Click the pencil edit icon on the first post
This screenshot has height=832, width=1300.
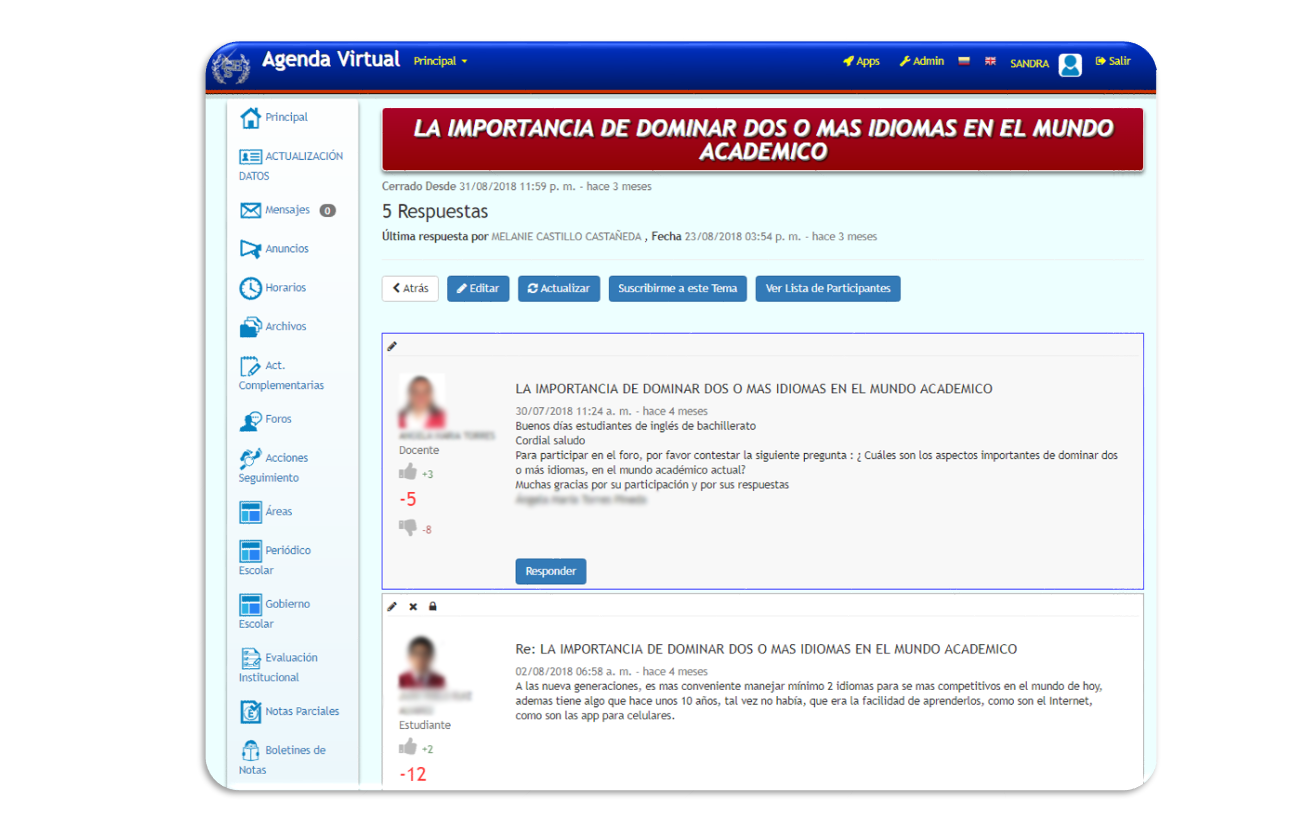(x=392, y=346)
